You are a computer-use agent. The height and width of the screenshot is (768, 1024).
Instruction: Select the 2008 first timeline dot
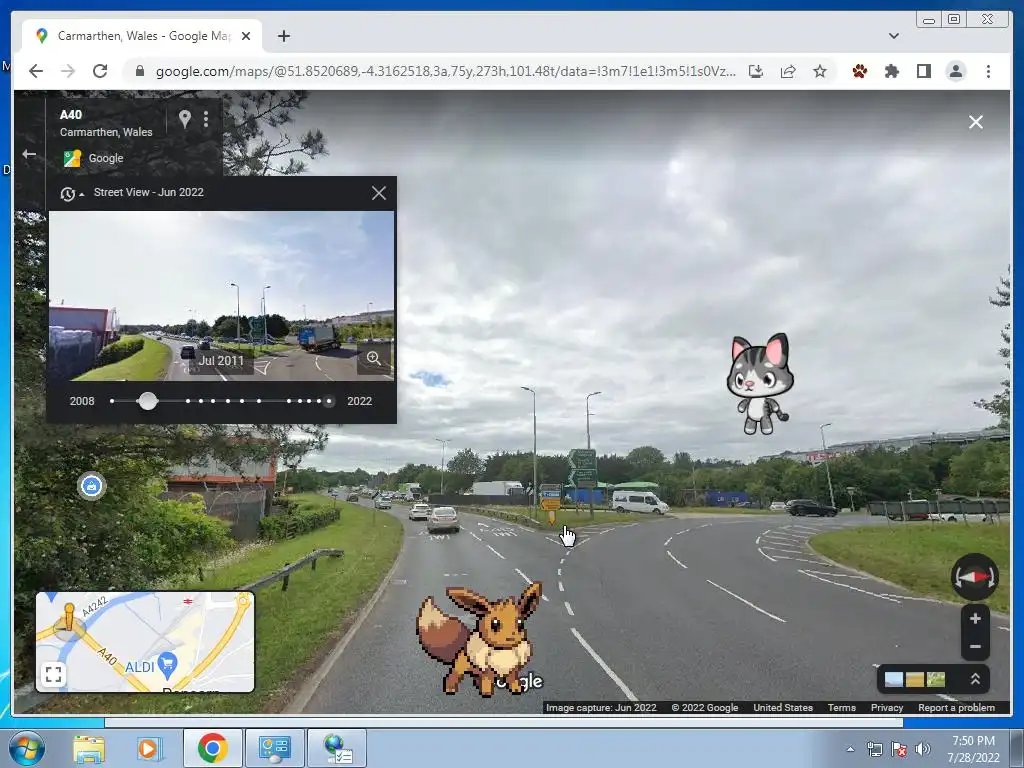[x=112, y=401]
